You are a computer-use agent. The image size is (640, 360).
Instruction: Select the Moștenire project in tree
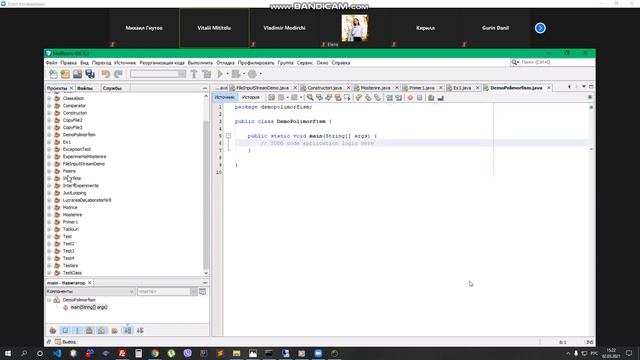72,215
